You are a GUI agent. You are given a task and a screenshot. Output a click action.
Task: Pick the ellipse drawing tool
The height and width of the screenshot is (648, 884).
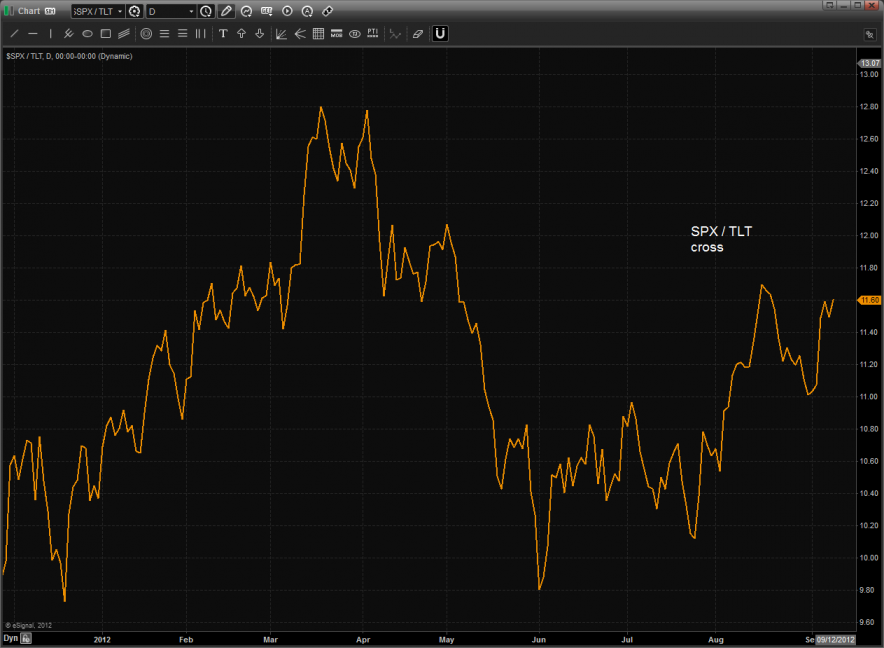87,34
